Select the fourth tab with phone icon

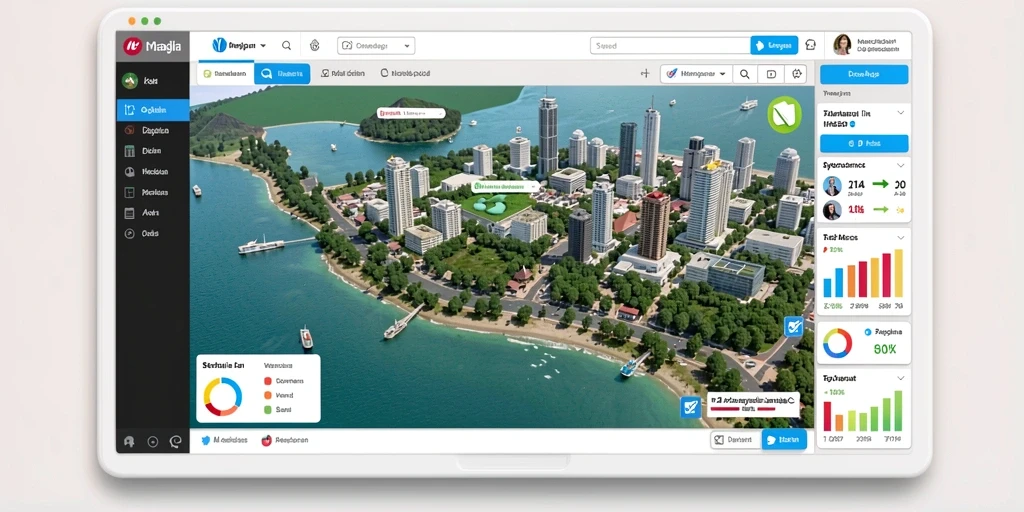(405, 74)
